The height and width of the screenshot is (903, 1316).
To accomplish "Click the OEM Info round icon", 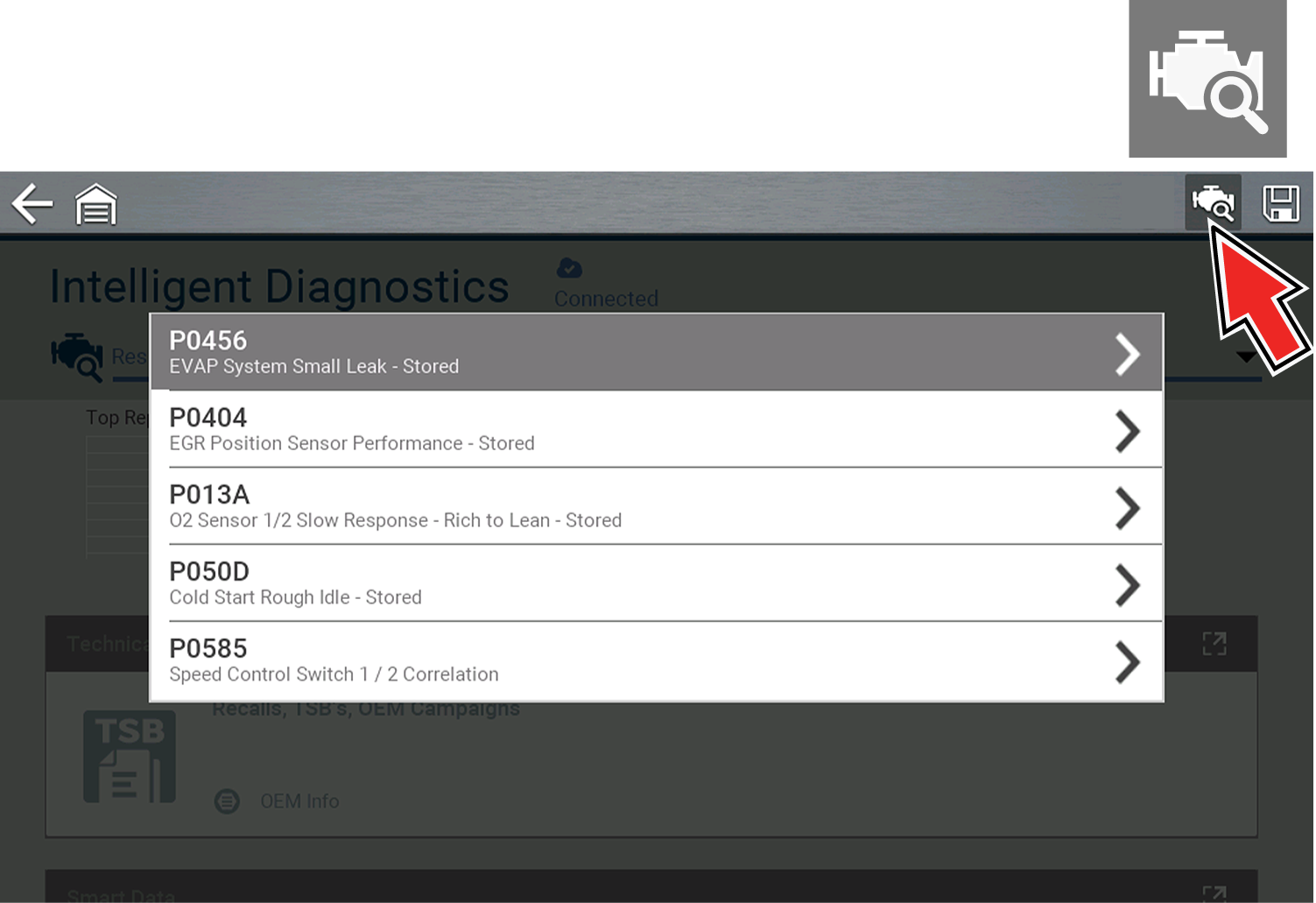I will 227,801.
